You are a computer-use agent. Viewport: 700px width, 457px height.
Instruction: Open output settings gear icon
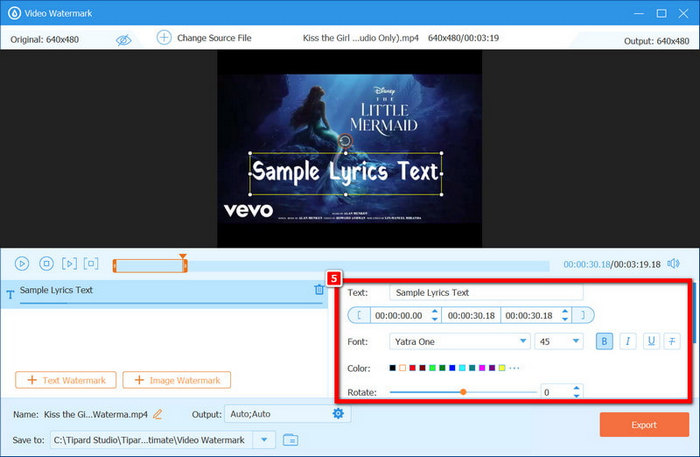coord(338,414)
